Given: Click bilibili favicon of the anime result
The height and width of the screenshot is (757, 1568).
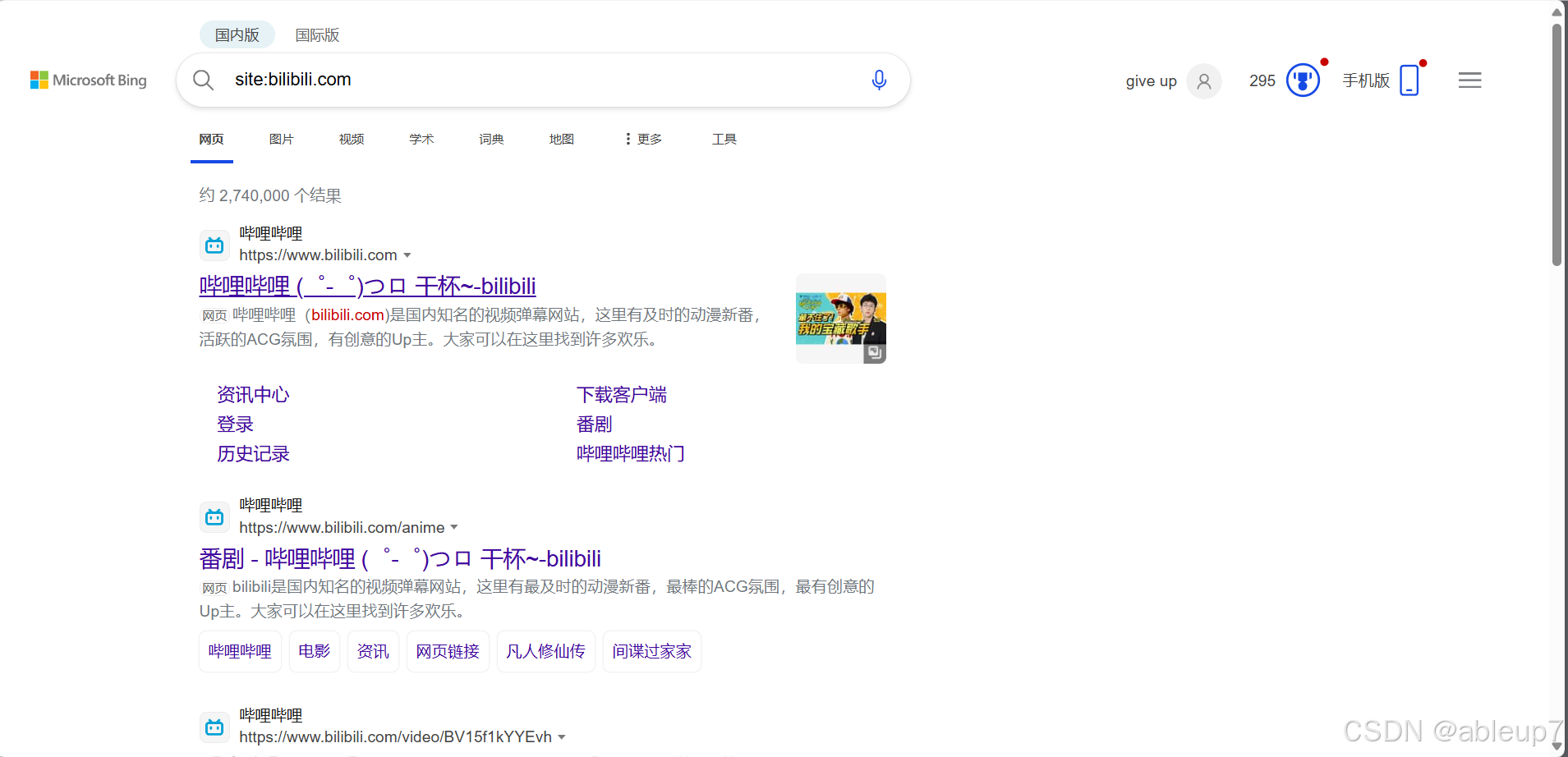Looking at the screenshot, I should pyautogui.click(x=214, y=516).
